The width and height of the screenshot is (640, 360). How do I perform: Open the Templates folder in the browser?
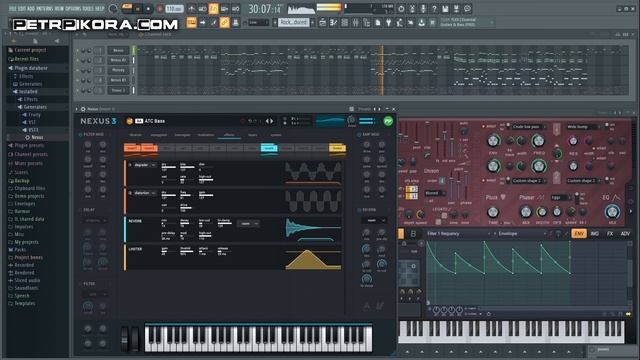pyautogui.click(x=24, y=303)
